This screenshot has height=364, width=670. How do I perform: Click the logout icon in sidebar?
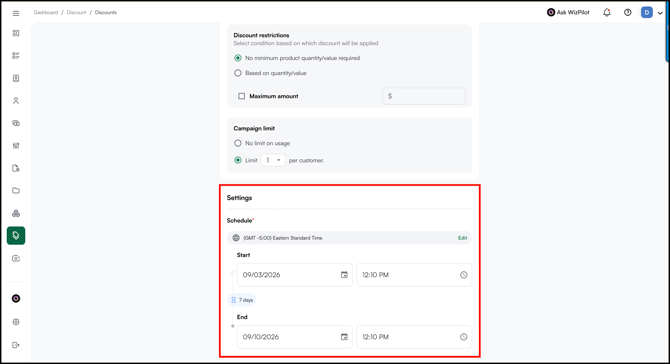coord(16,345)
